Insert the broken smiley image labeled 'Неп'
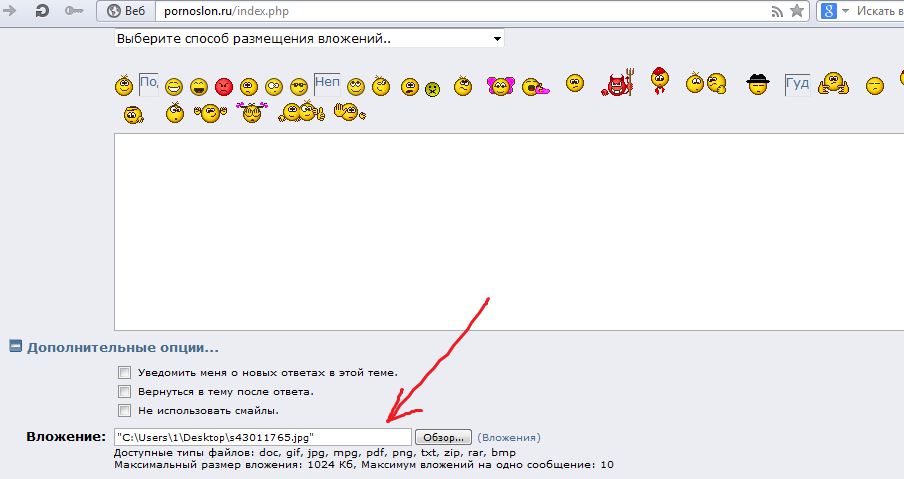The image size is (904, 479). coord(327,84)
